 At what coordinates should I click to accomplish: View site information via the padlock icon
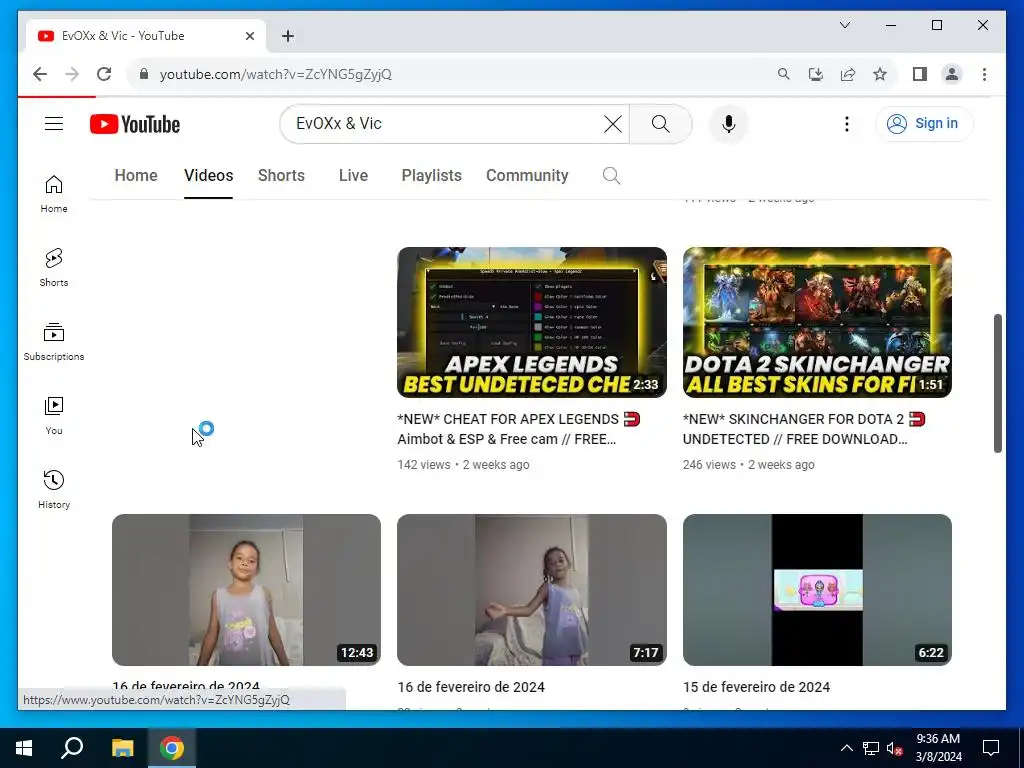pyautogui.click(x=144, y=74)
